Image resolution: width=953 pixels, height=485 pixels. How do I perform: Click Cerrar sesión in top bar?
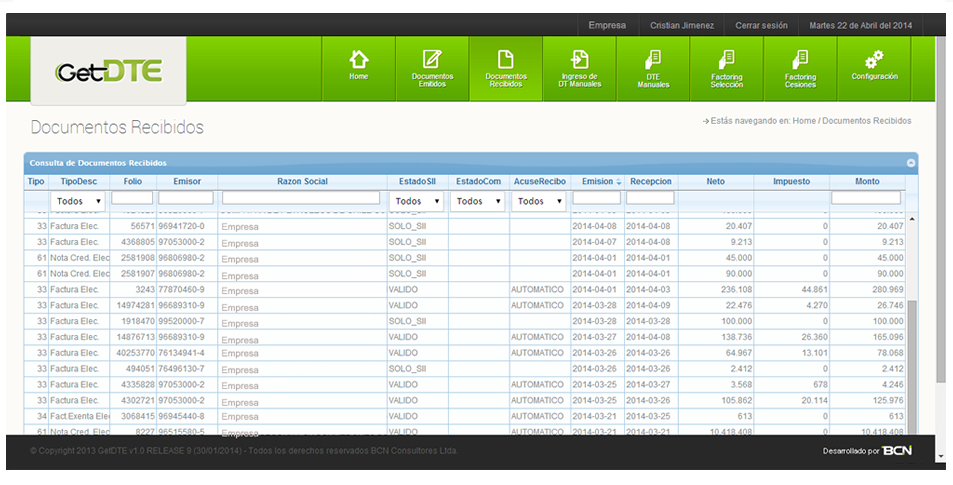(x=761, y=25)
